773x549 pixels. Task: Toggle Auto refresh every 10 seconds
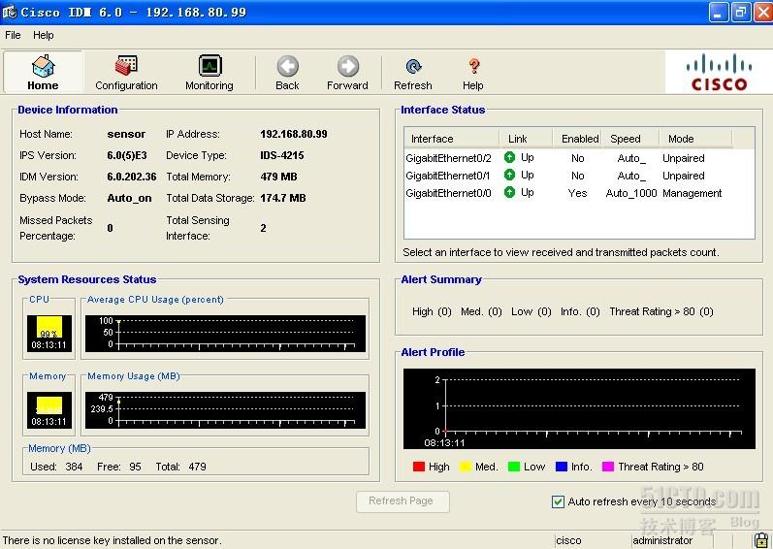pyautogui.click(x=558, y=502)
